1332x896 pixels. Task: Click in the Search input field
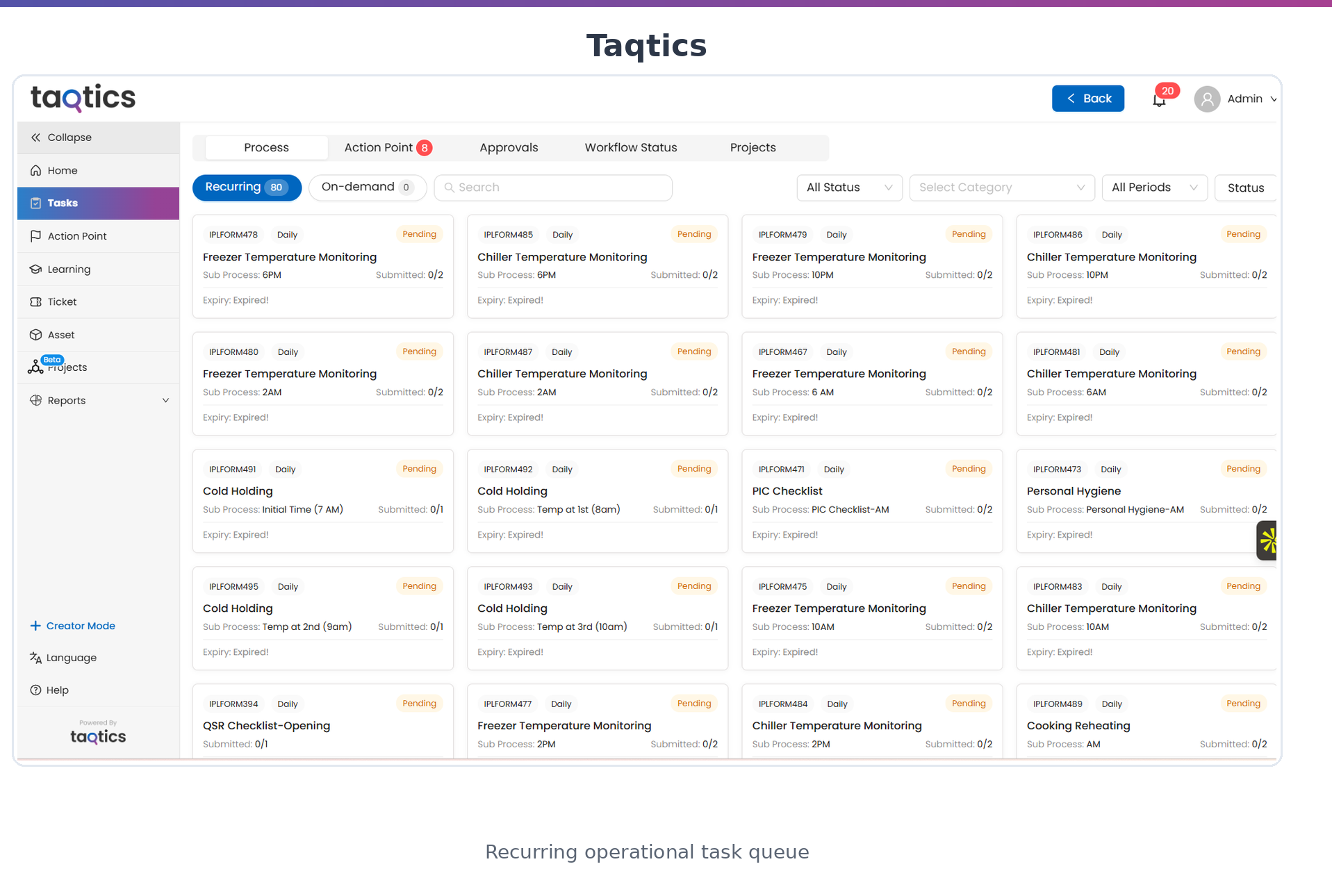click(553, 188)
